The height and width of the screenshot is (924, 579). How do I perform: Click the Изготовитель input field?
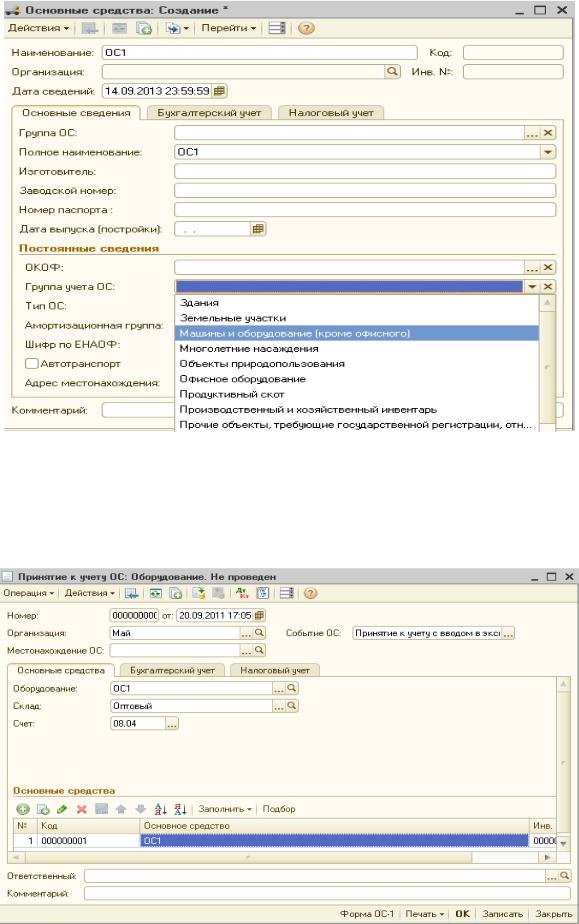(x=365, y=171)
